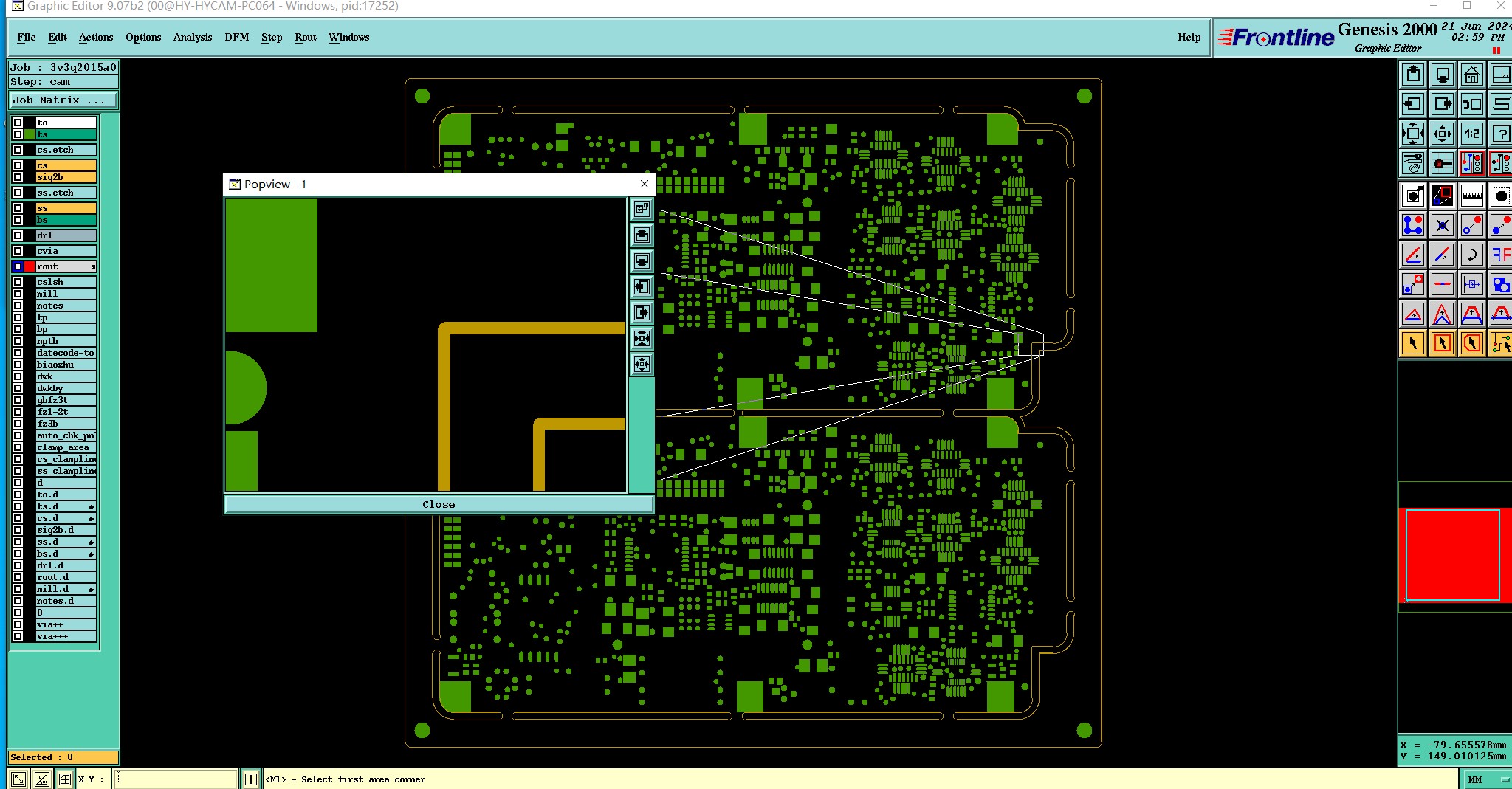Image resolution: width=1512 pixels, height=789 pixels.
Task: Click the mirror F icon
Action: coord(1501,255)
